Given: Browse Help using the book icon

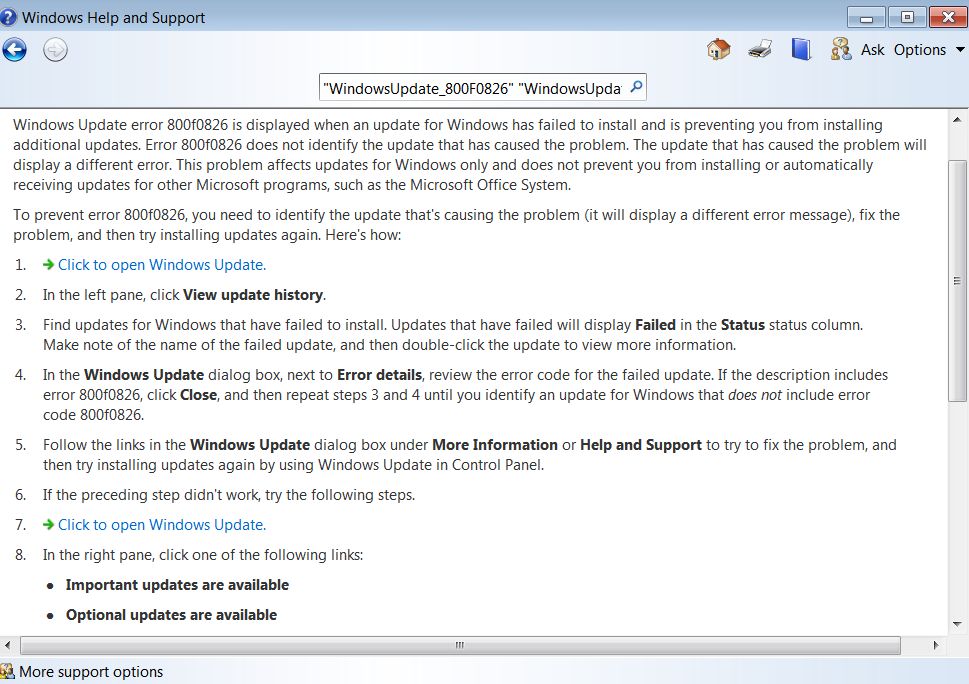Looking at the screenshot, I should pyautogui.click(x=801, y=49).
